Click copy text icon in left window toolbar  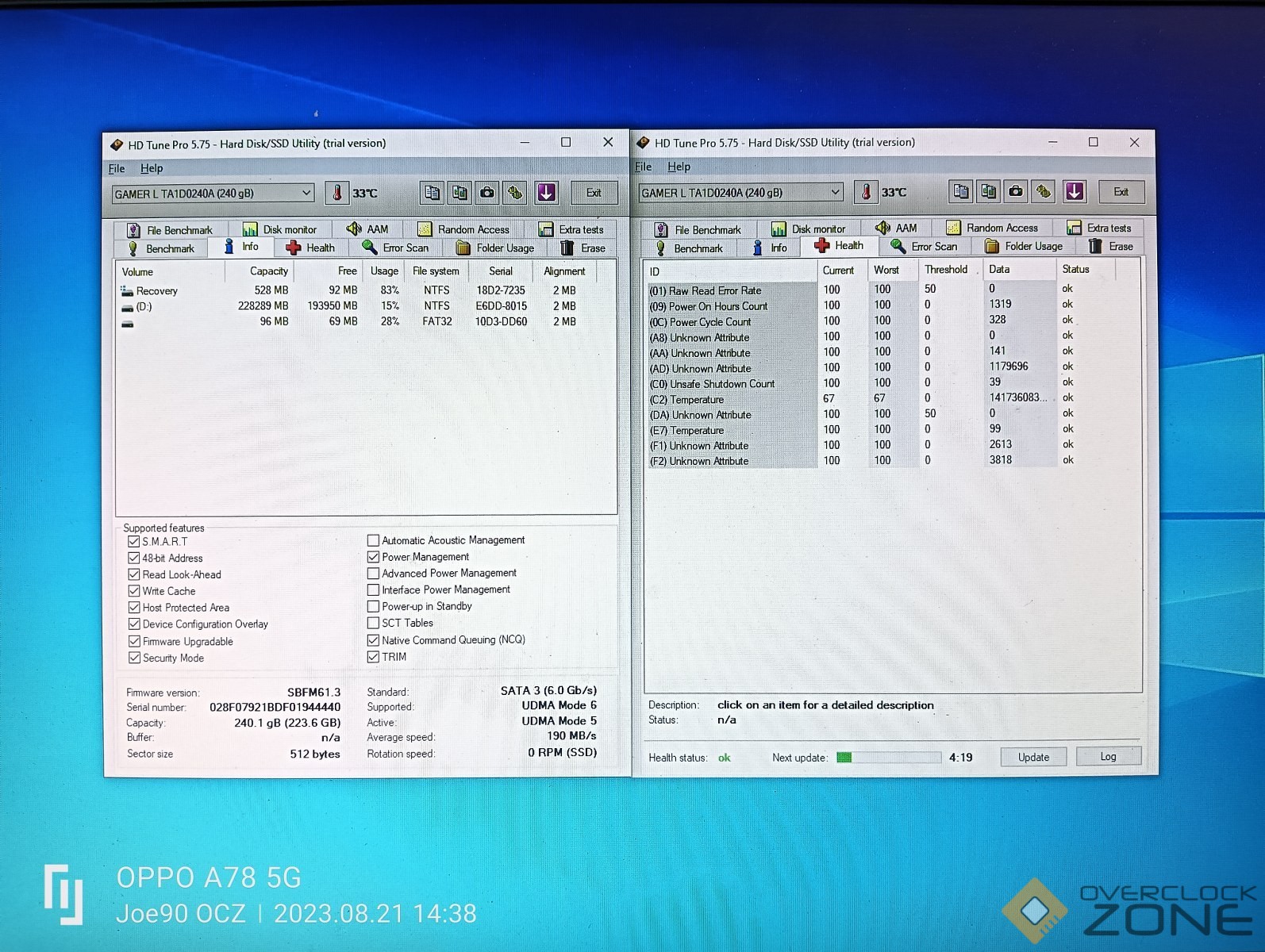point(432,193)
